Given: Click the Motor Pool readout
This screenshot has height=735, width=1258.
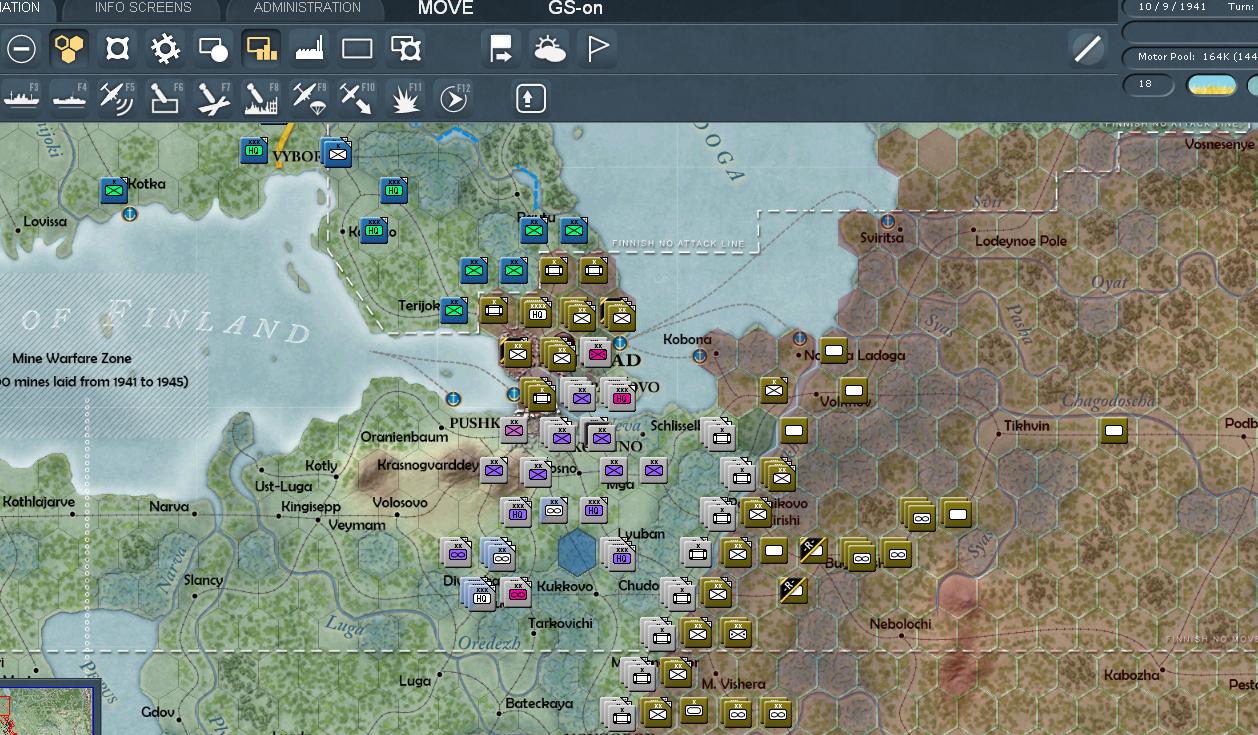Looking at the screenshot, I should [x=1197, y=57].
